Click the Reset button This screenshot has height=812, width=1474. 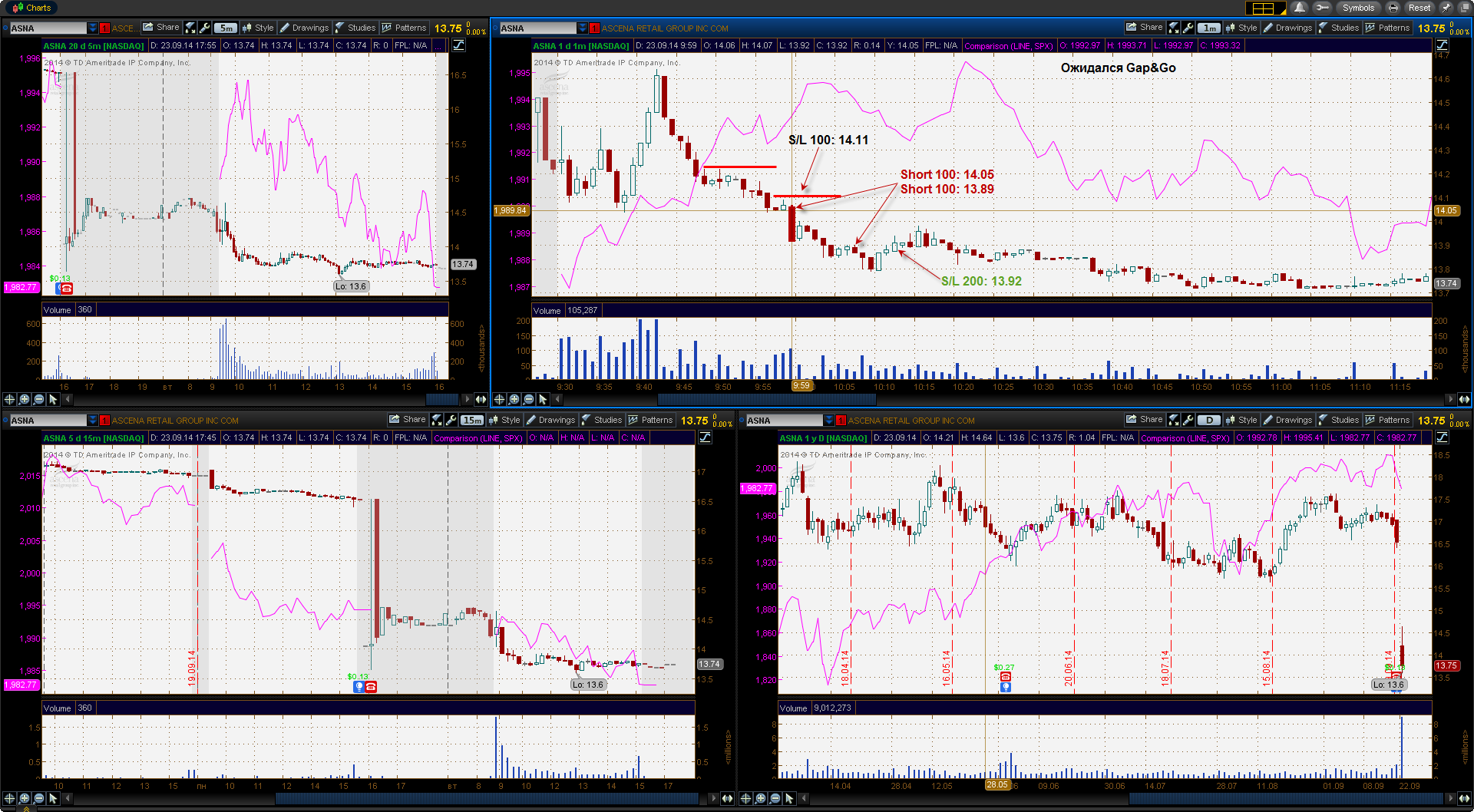pyautogui.click(x=1419, y=8)
